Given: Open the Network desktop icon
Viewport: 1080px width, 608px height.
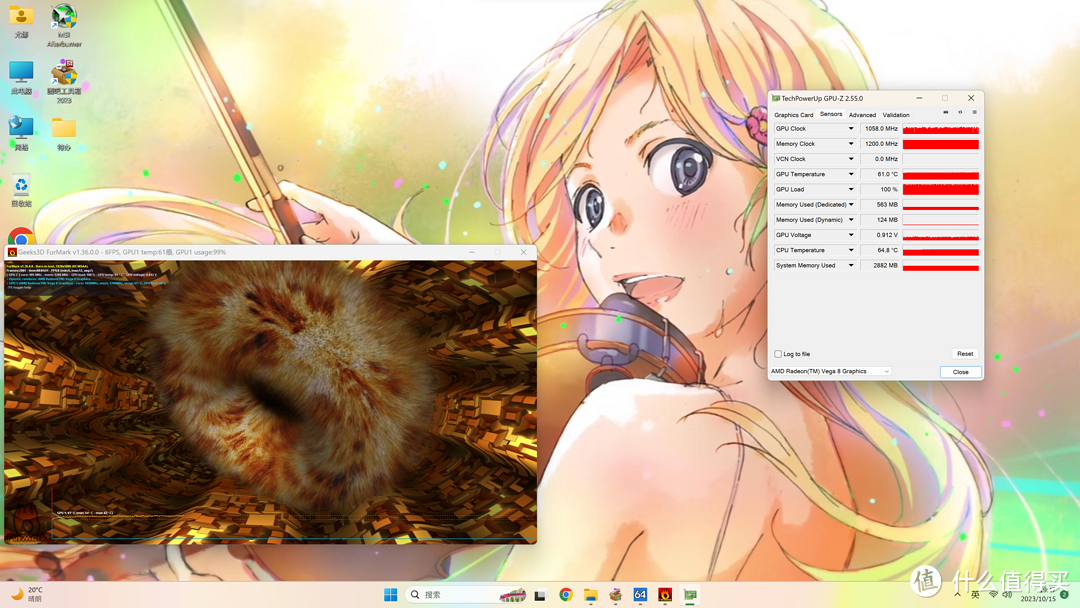Looking at the screenshot, I should (21, 134).
